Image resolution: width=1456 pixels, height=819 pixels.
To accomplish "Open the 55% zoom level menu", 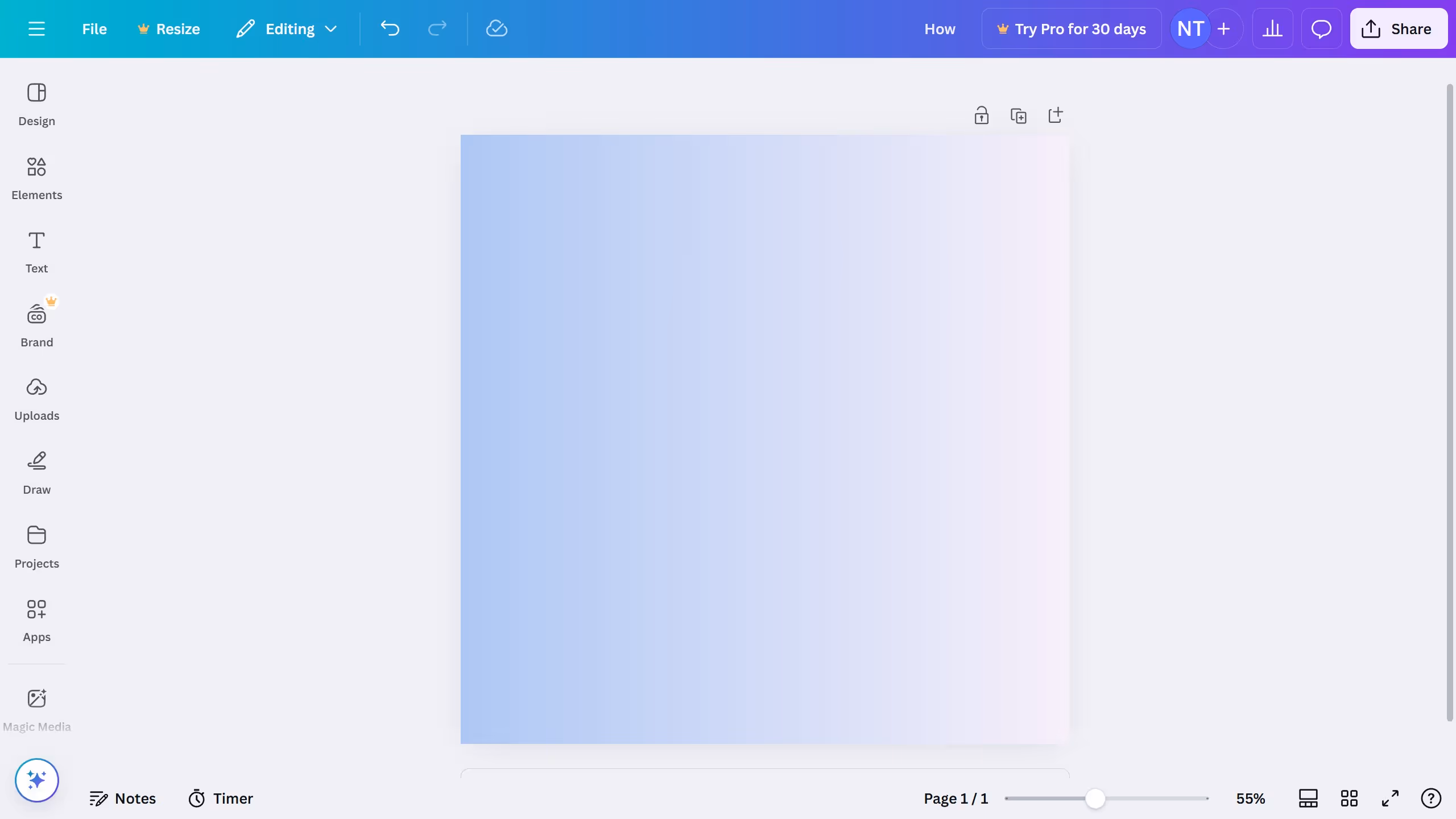I will click(x=1250, y=798).
